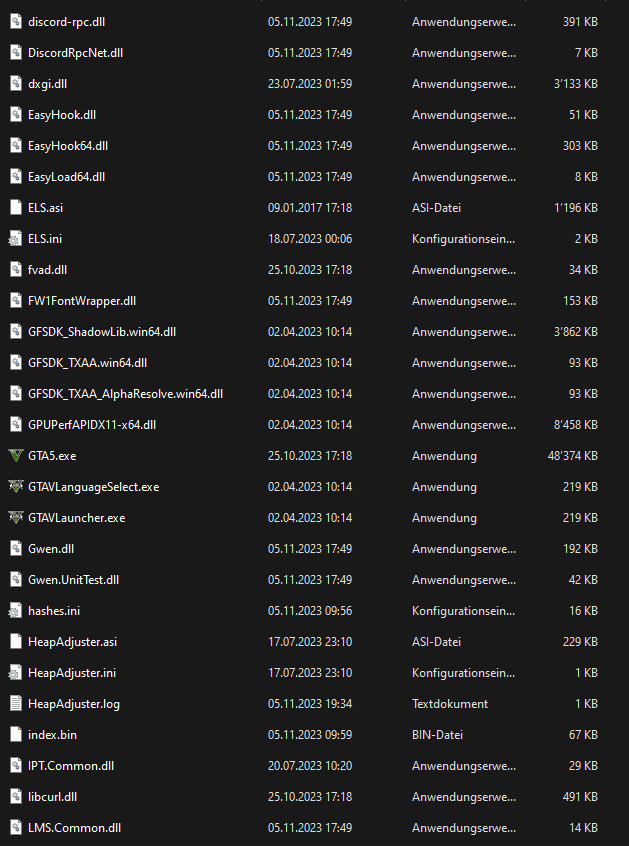
Task: Click the size value 8'458 KB
Action: coord(576,425)
